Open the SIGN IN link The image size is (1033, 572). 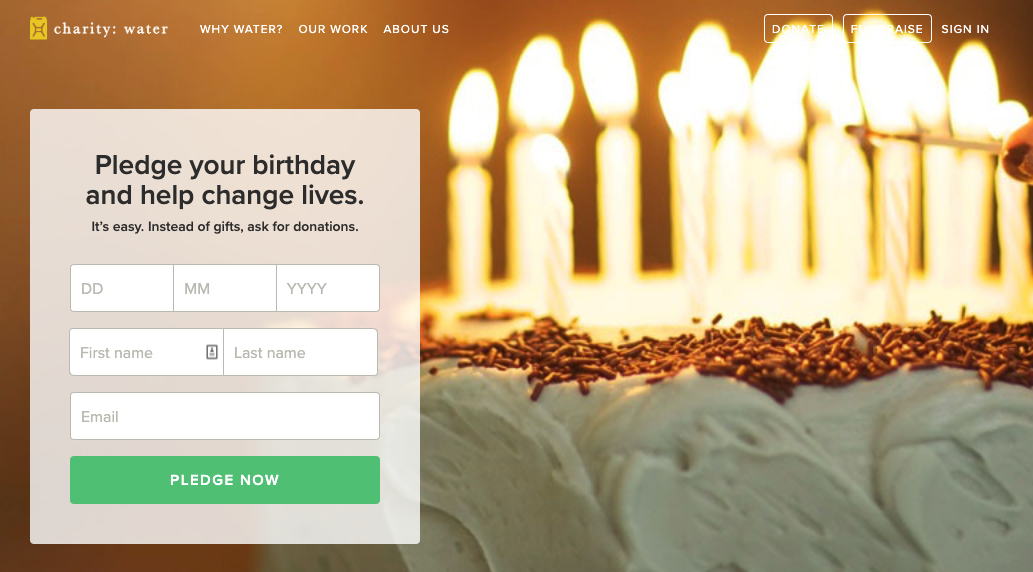click(x=965, y=29)
